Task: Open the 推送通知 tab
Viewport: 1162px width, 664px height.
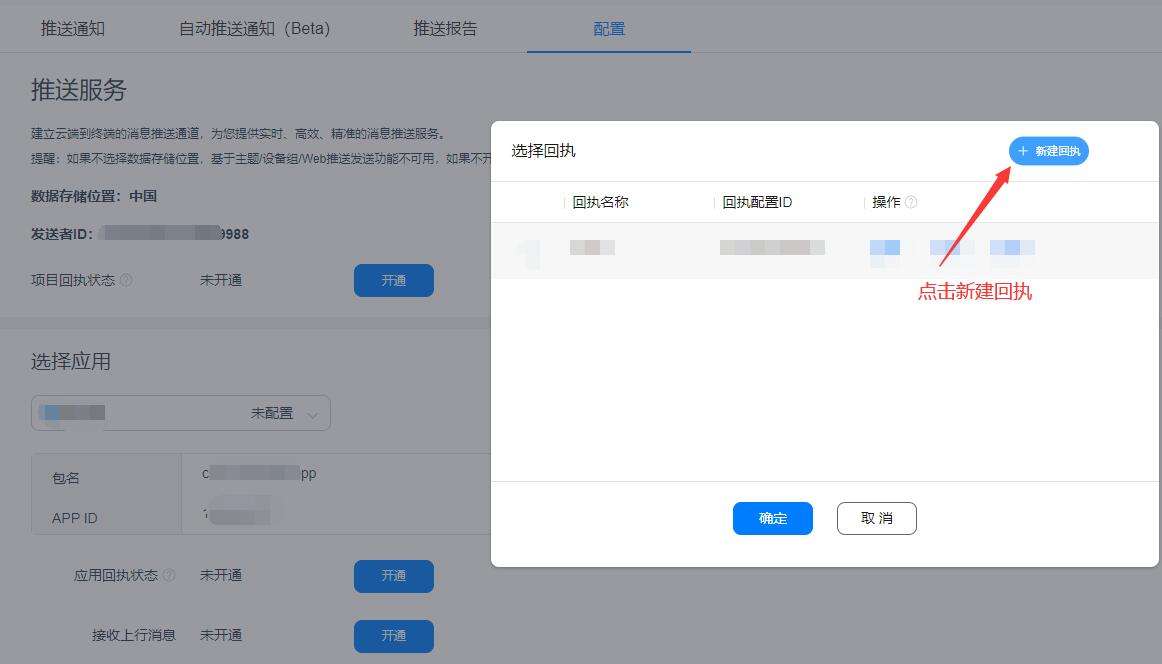Action: pyautogui.click(x=73, y=29)
